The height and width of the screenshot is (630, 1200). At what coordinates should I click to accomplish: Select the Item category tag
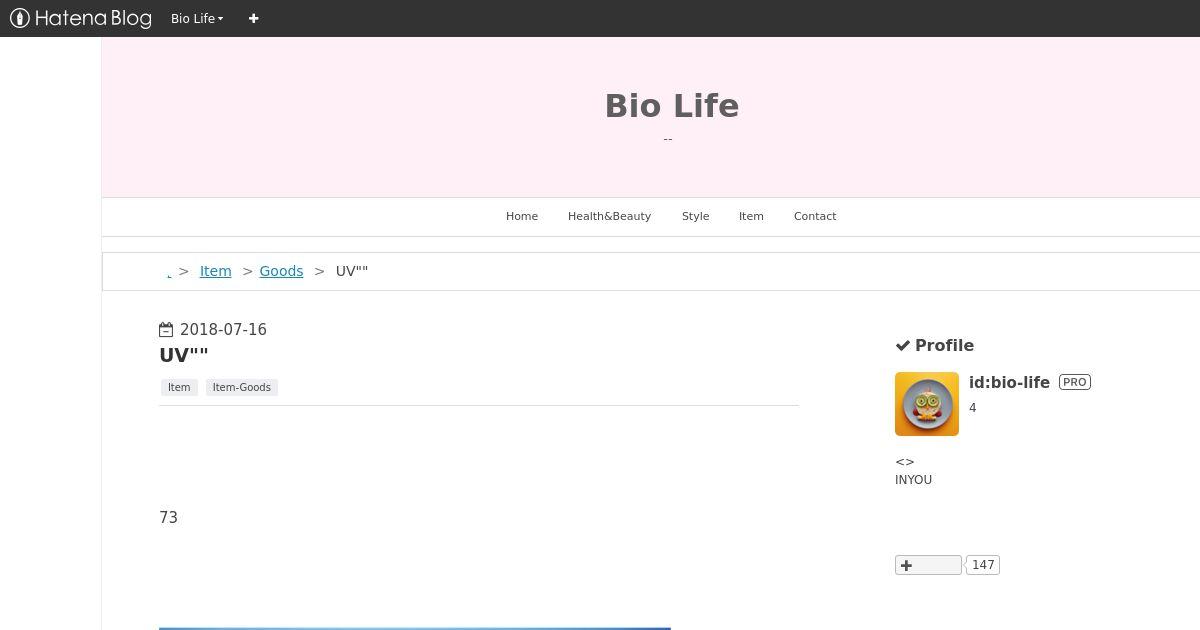click(x=179, y=387)
